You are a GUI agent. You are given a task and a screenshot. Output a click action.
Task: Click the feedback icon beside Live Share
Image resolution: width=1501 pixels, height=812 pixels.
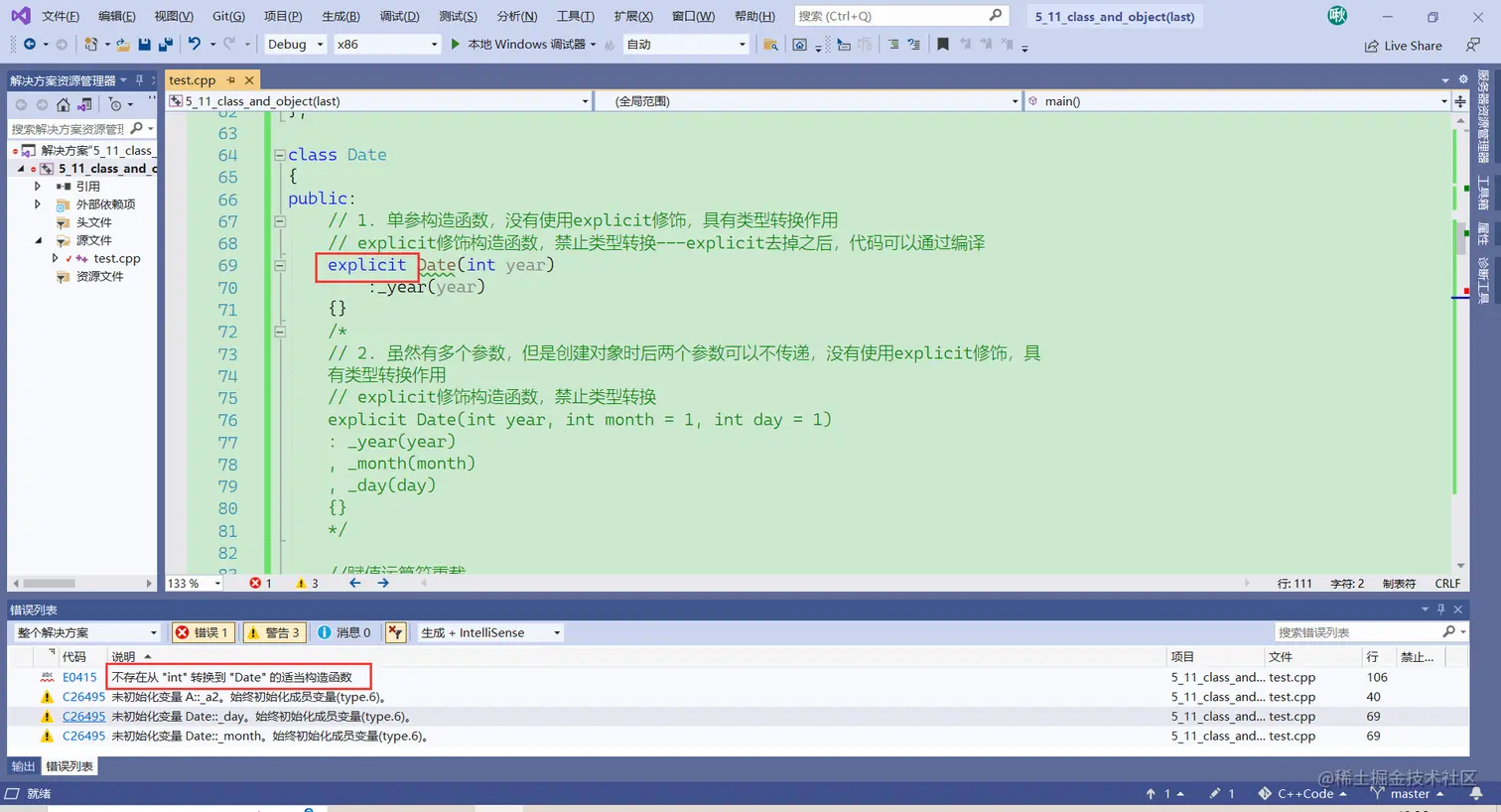[x=1472, y=45]
